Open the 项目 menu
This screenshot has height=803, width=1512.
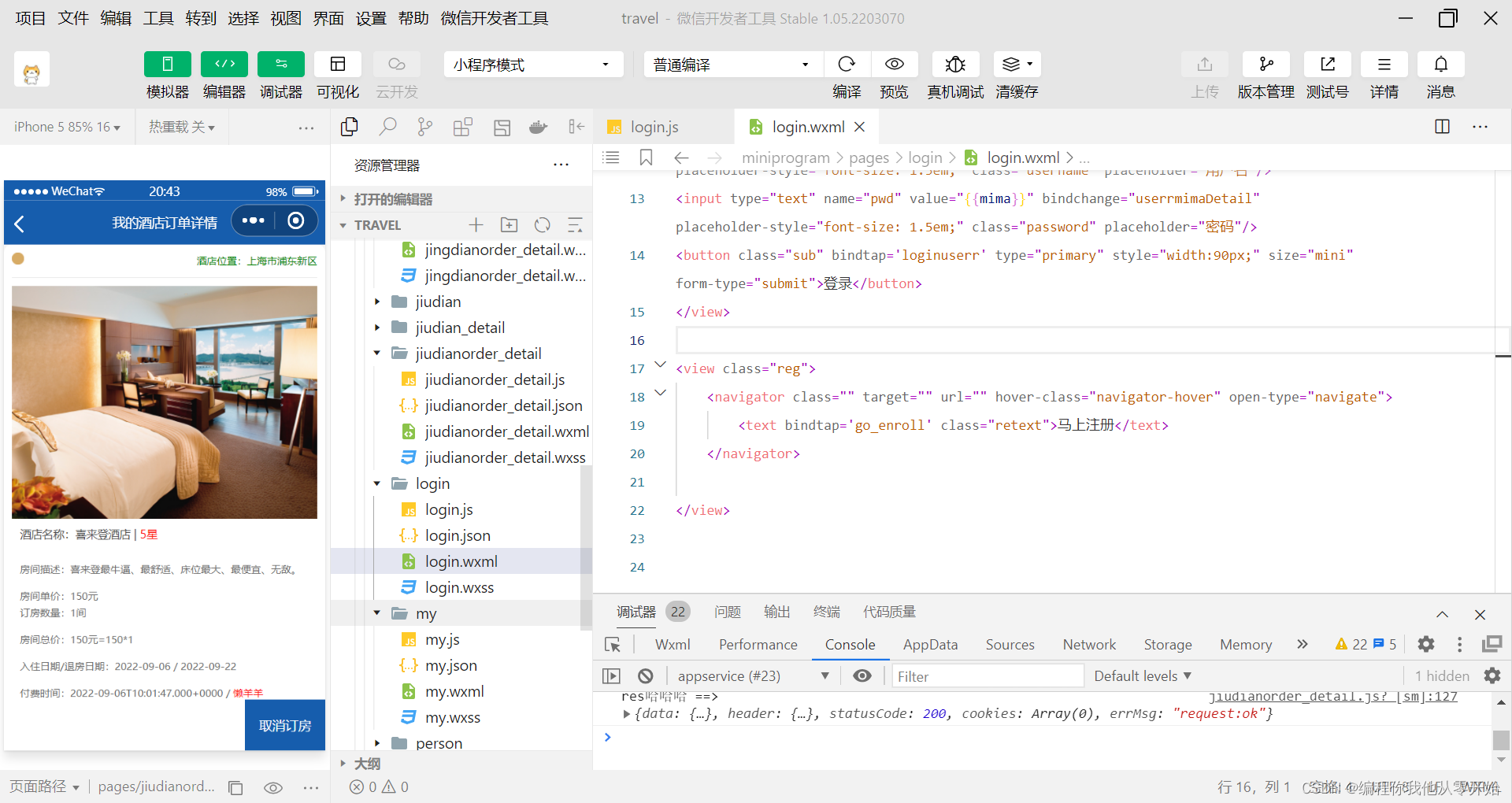coord(31,18)
